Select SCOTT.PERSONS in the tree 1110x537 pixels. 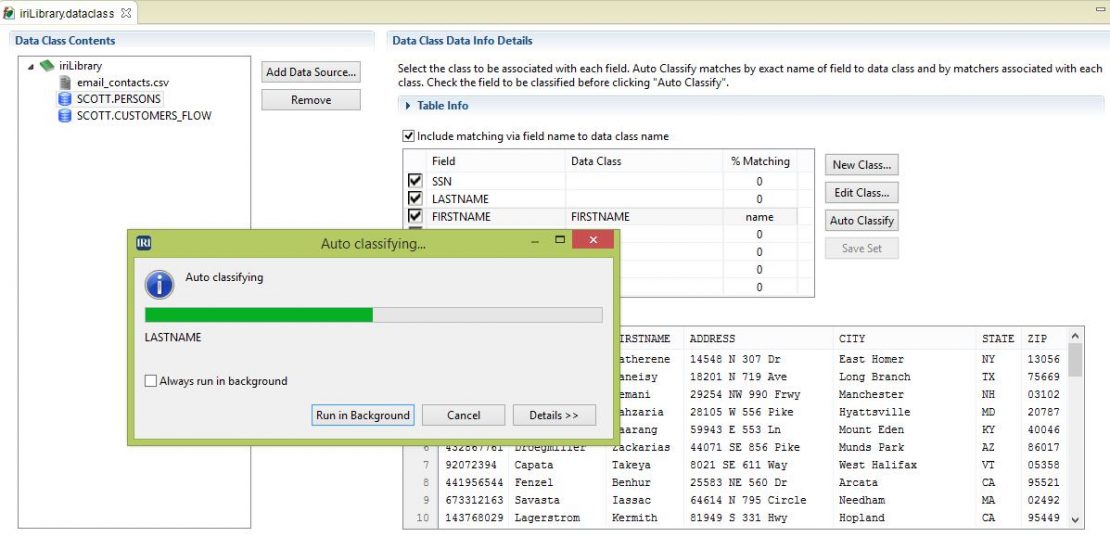(119, 99)
